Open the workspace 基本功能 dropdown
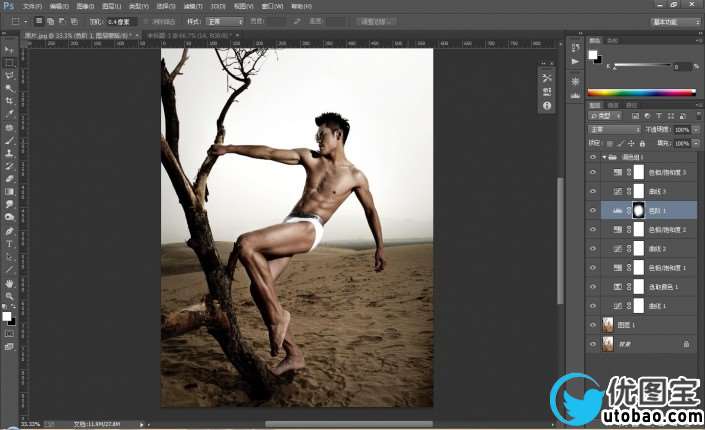The height and width of the screenshot is (430, 705). click(x=676, y=22)
